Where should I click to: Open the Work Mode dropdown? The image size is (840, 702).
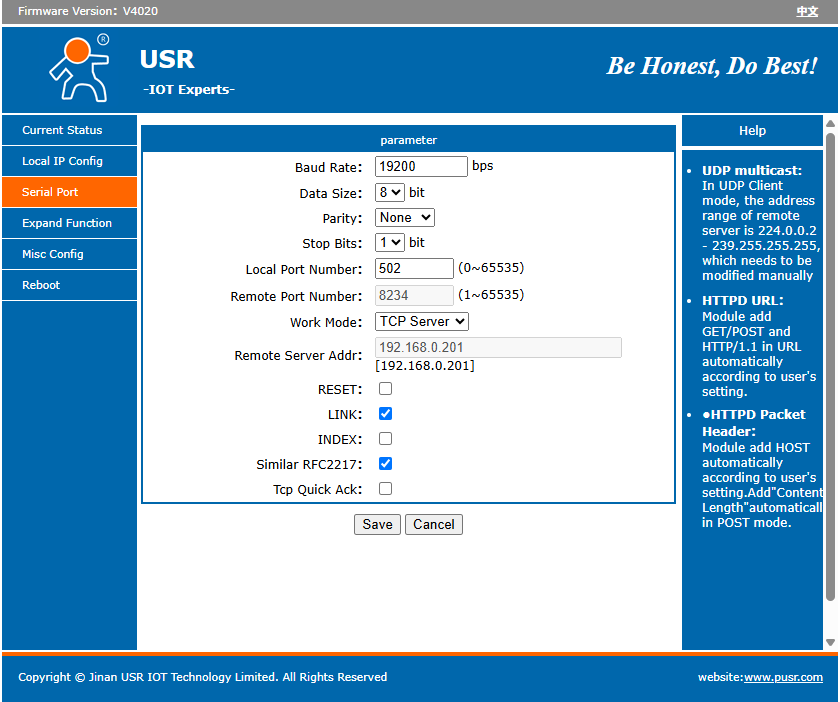pos(422,322)
